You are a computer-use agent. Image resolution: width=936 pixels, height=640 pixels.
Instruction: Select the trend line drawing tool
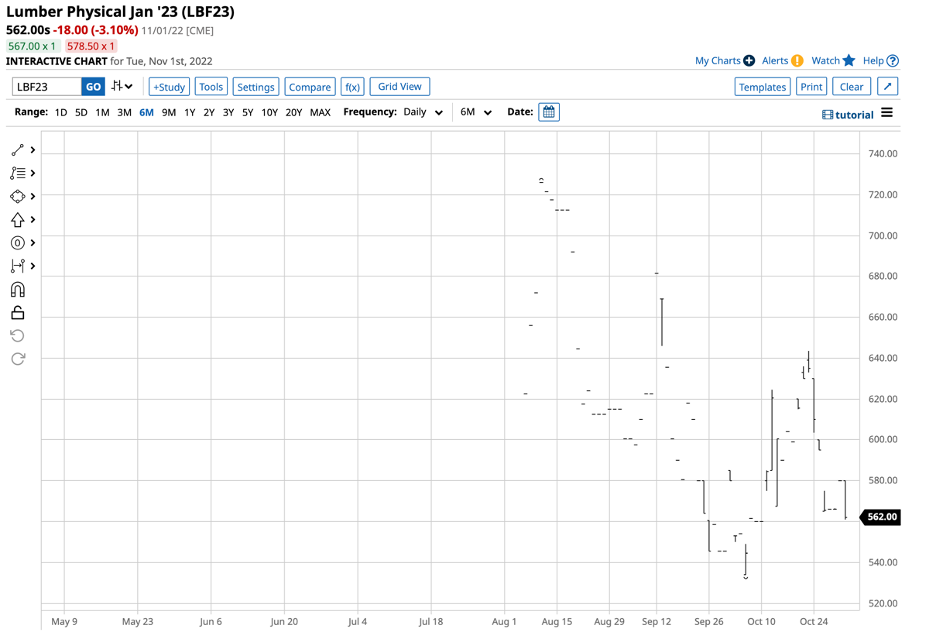point(17,150)
